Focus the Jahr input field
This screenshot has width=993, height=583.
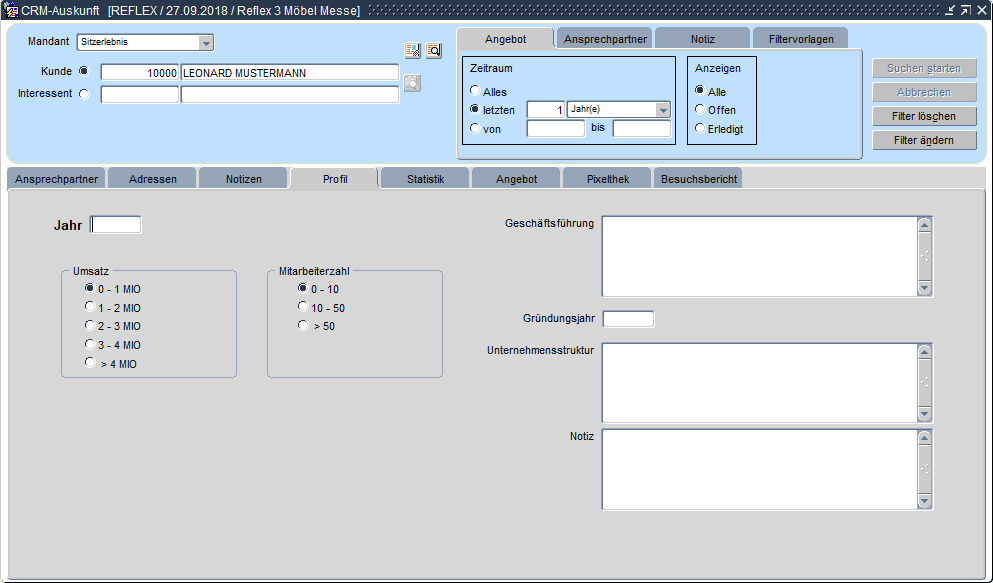pos(116,225)
